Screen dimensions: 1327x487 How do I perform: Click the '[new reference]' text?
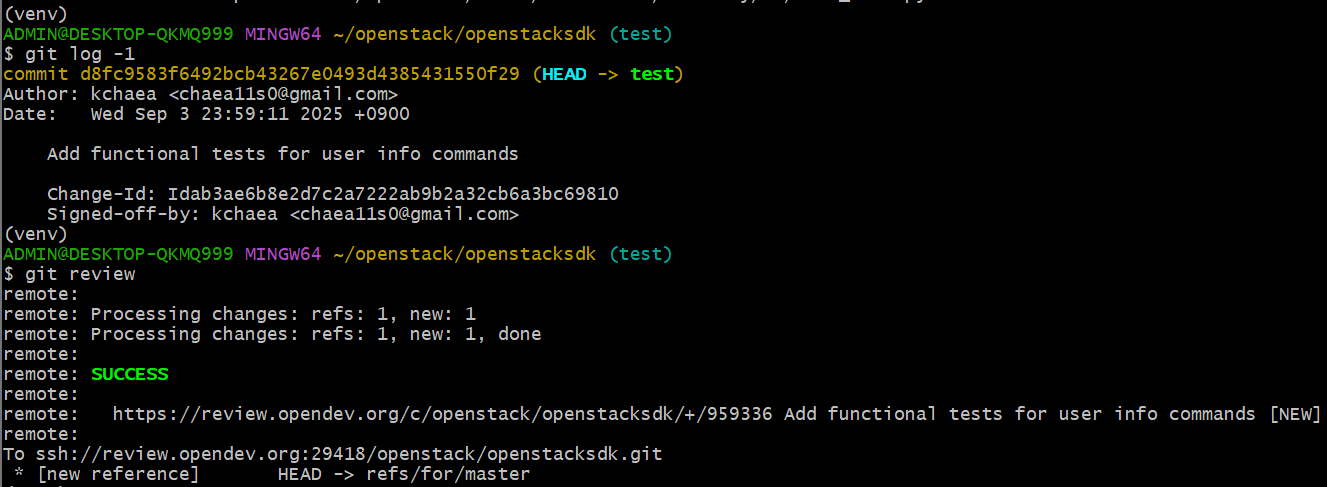(x=118, y=474)
